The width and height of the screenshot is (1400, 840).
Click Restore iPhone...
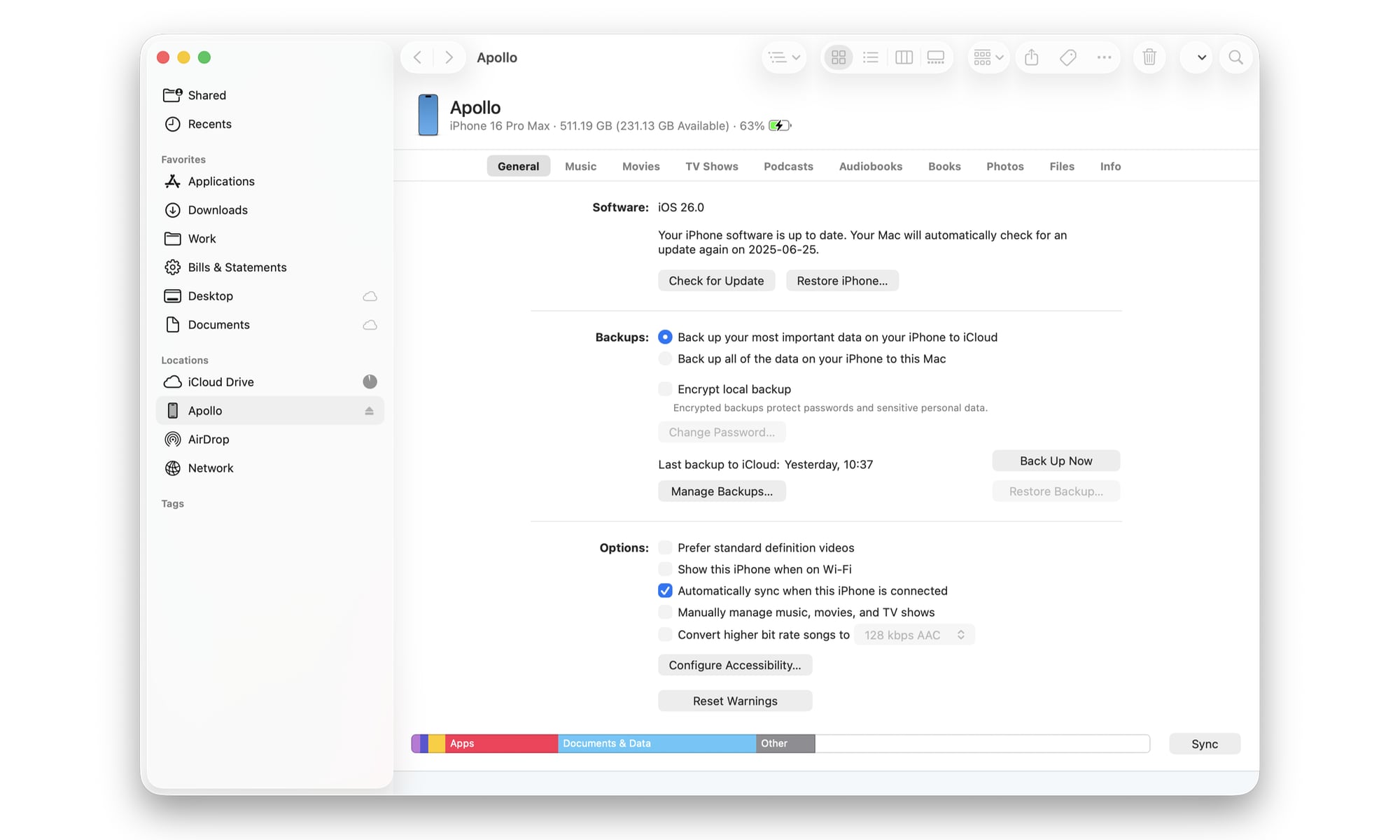pos(842,281)
